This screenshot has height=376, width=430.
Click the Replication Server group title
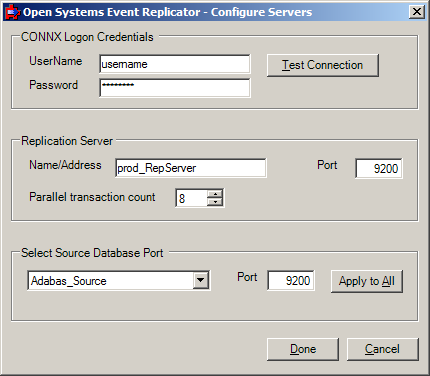(x=67, y=141)
